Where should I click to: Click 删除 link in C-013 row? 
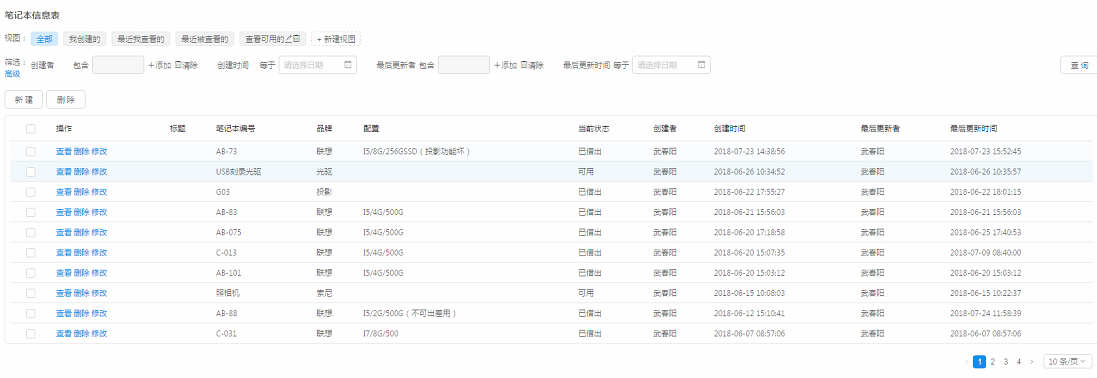point(81,253)
